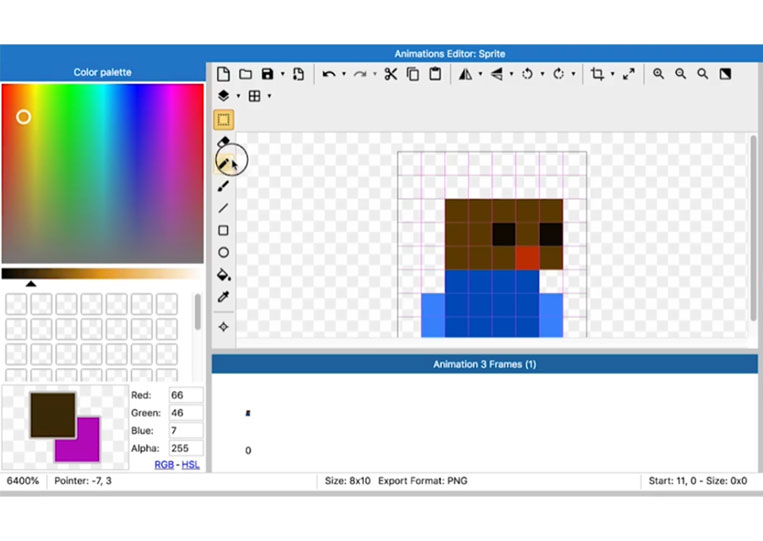Cut selection with the scissors icon
This screenshot has width=763, height=541.
tap(390, 74)
